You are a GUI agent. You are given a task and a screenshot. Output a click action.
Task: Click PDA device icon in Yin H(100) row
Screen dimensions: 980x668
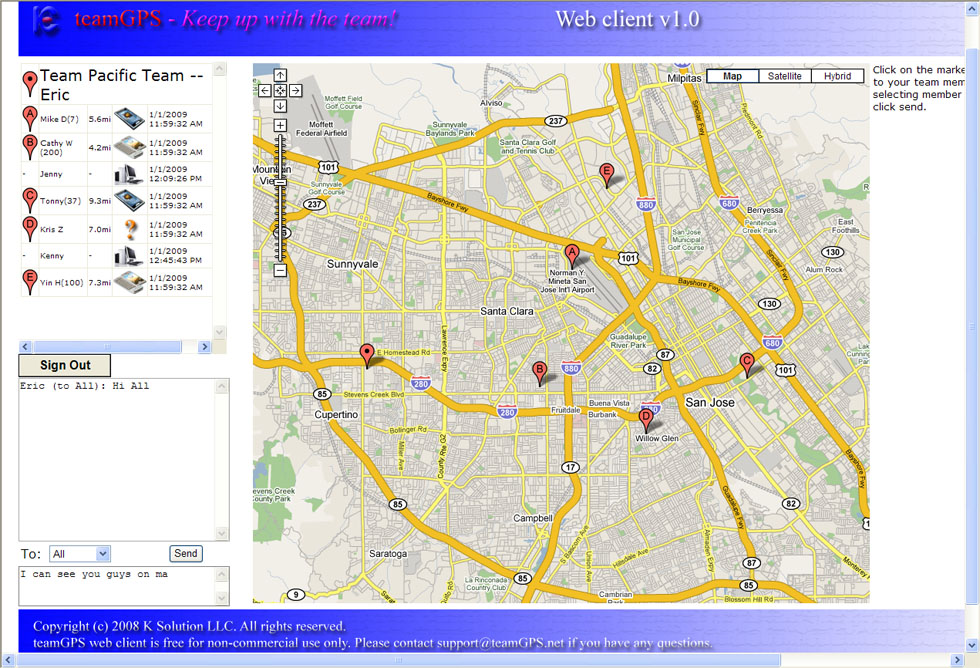click(129, 282)
